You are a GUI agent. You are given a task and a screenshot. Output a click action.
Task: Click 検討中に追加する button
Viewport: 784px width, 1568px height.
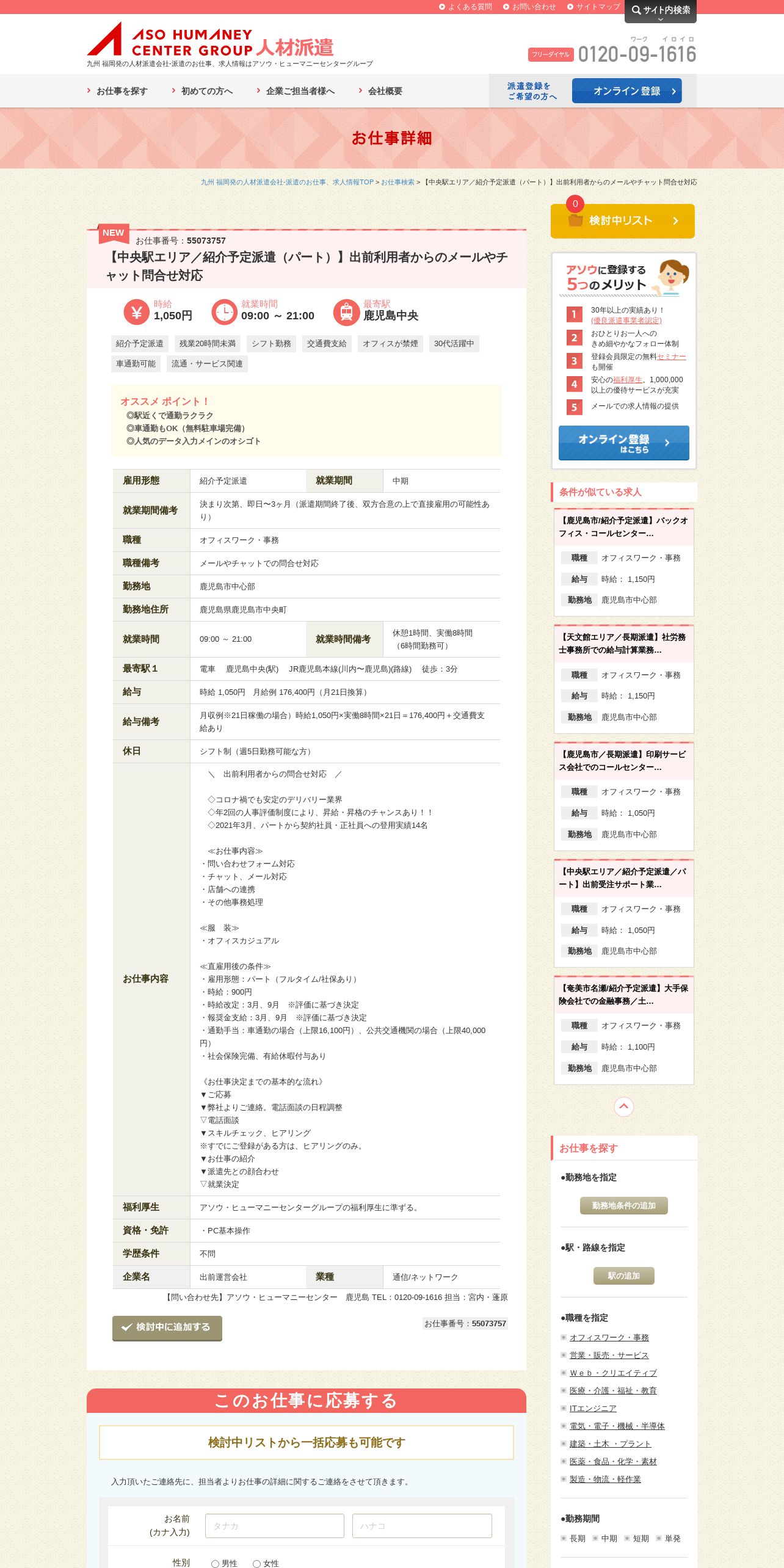point(167,1327)
